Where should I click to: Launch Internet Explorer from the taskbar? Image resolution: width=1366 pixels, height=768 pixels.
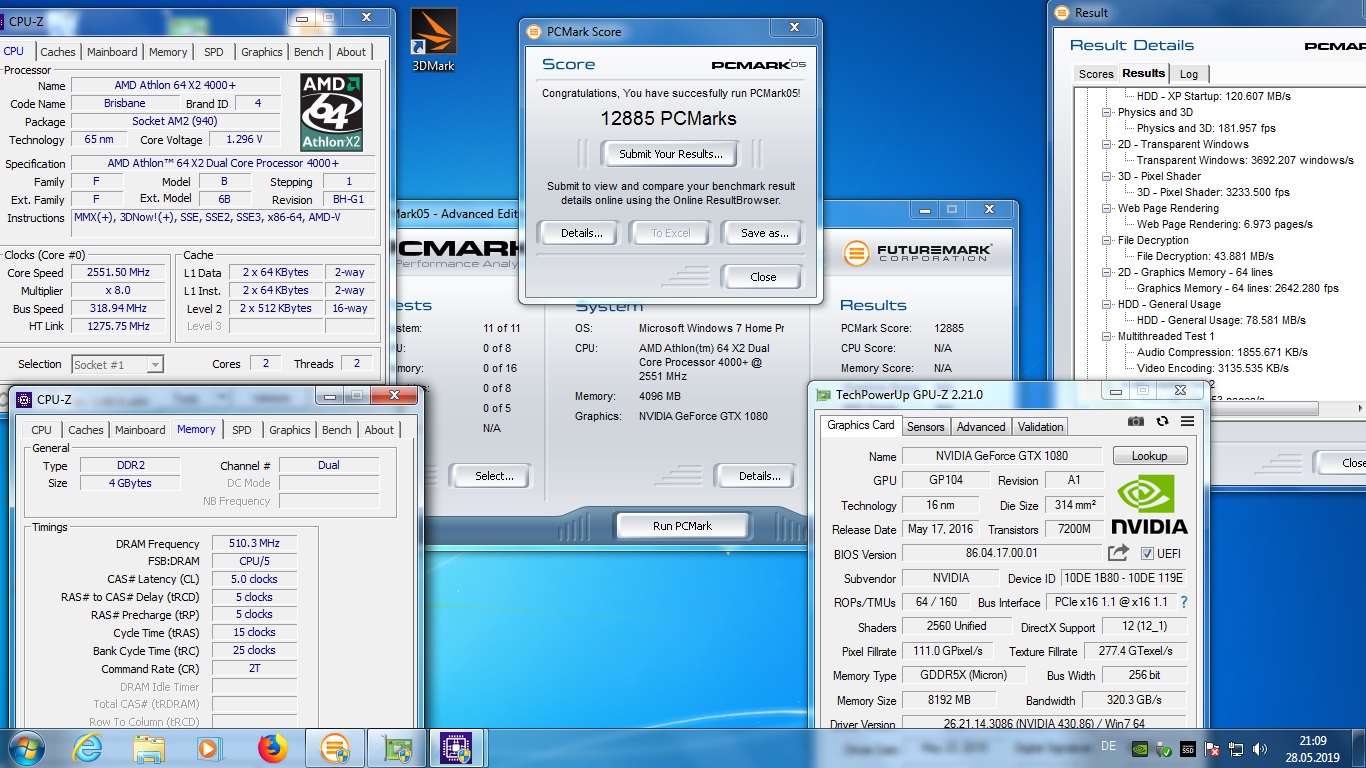tap(87, 748)
